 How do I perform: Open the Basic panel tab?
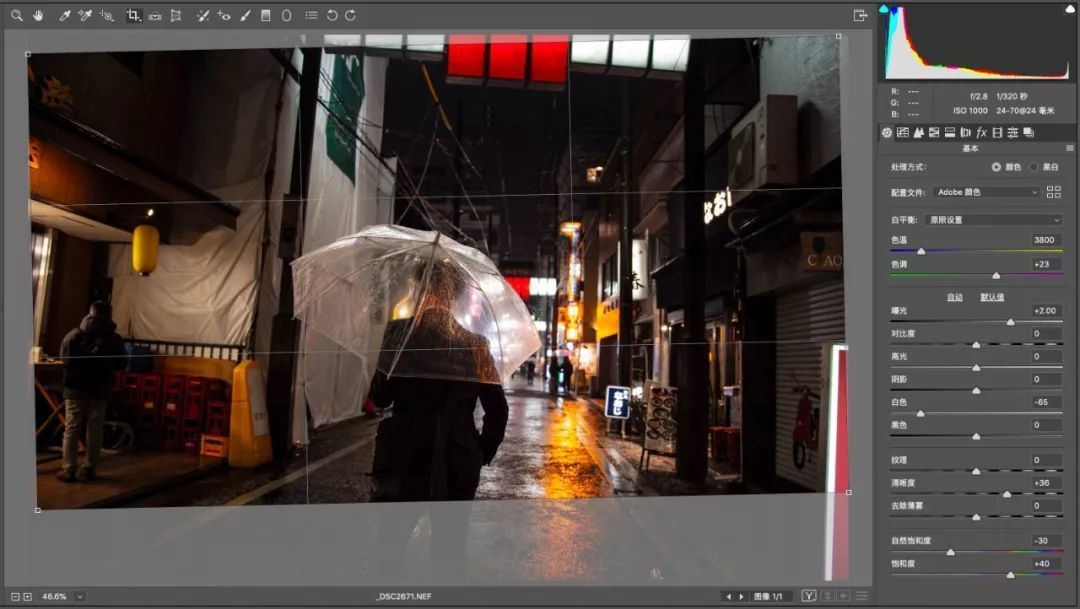point(887,132)
